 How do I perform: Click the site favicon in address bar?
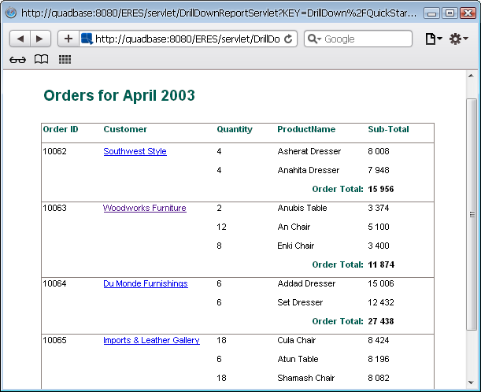click(87, 39)
